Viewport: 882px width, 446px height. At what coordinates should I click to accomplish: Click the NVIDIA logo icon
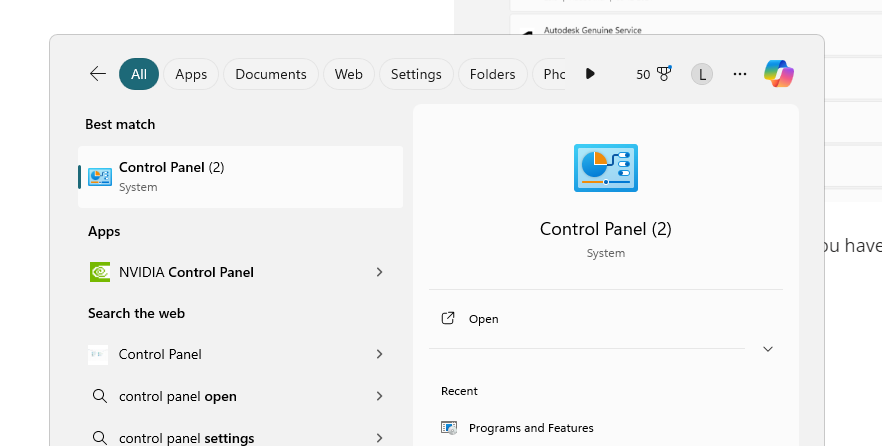coord(100,272)
